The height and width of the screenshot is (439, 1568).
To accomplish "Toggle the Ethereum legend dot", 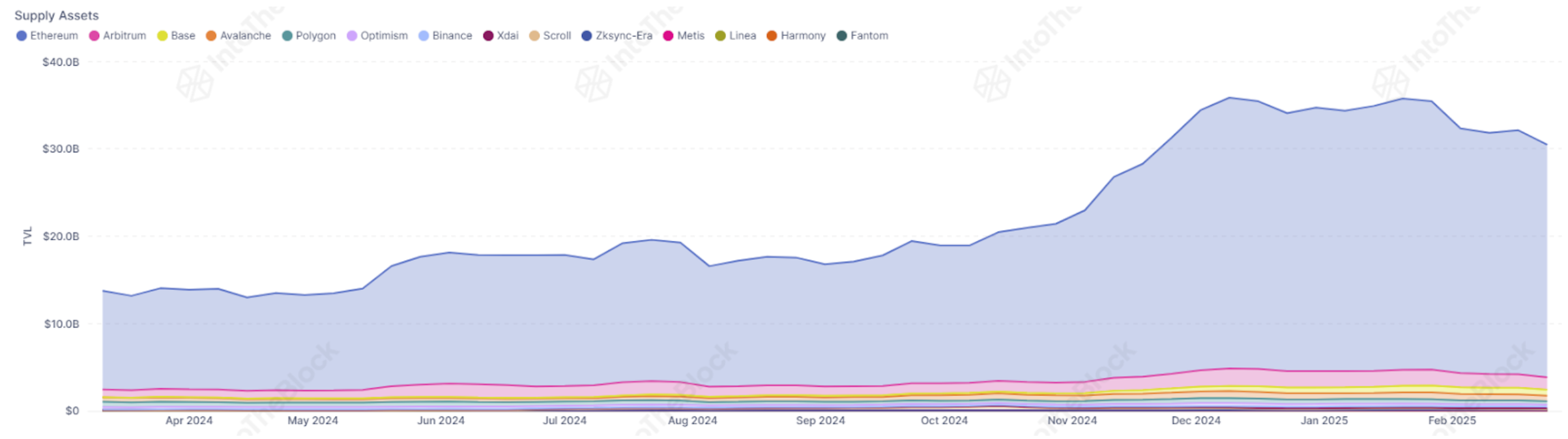I will (22, 36).
